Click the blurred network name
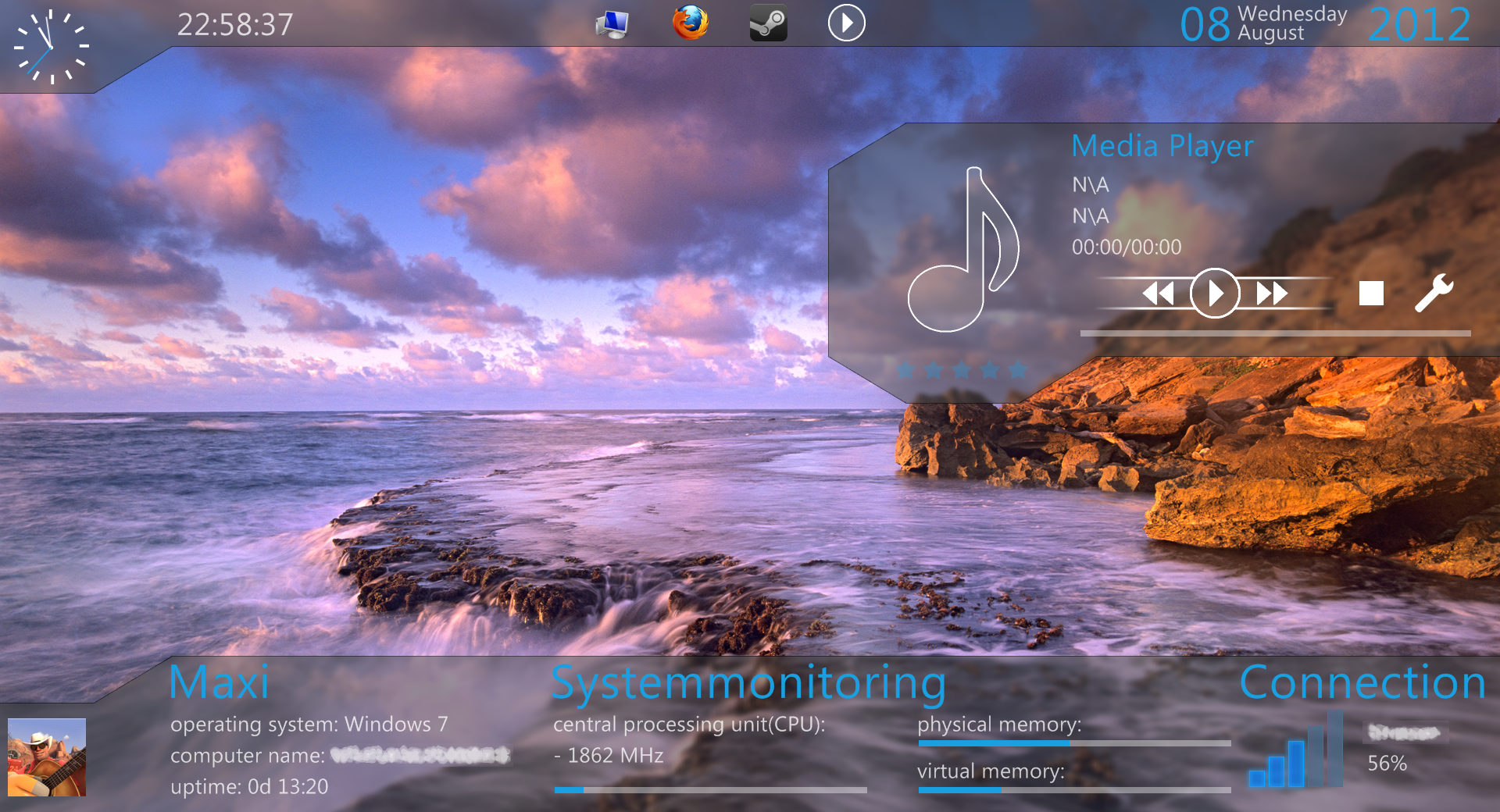 [1404, 732]
